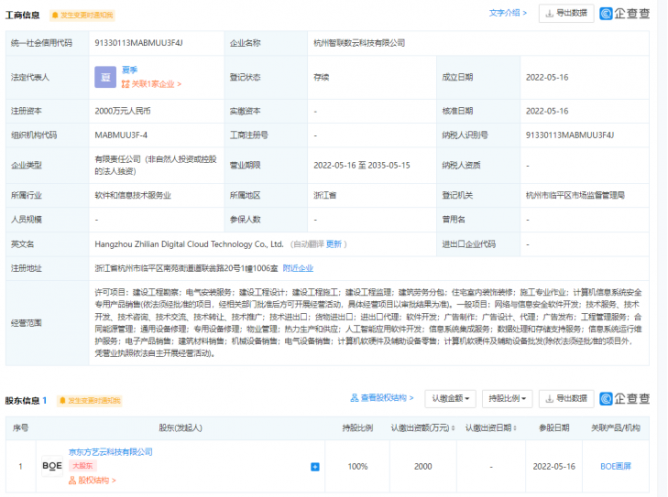
Task: Click the blue plus icon in shareholder row
Action: pyautogui.click(x=315, y=466)
